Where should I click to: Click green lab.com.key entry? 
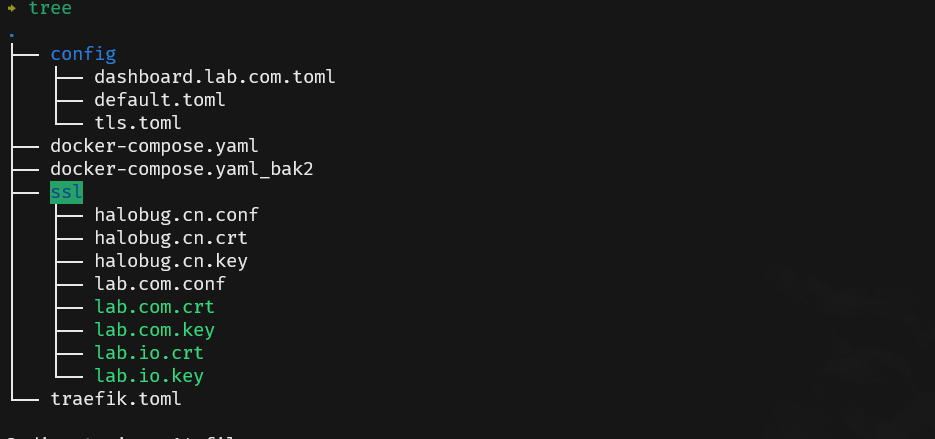(154, 330)
